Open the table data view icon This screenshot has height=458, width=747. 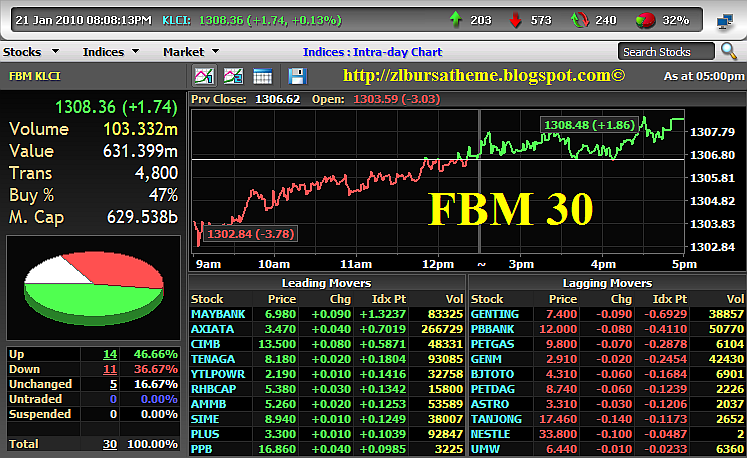(x=262, y=76)
